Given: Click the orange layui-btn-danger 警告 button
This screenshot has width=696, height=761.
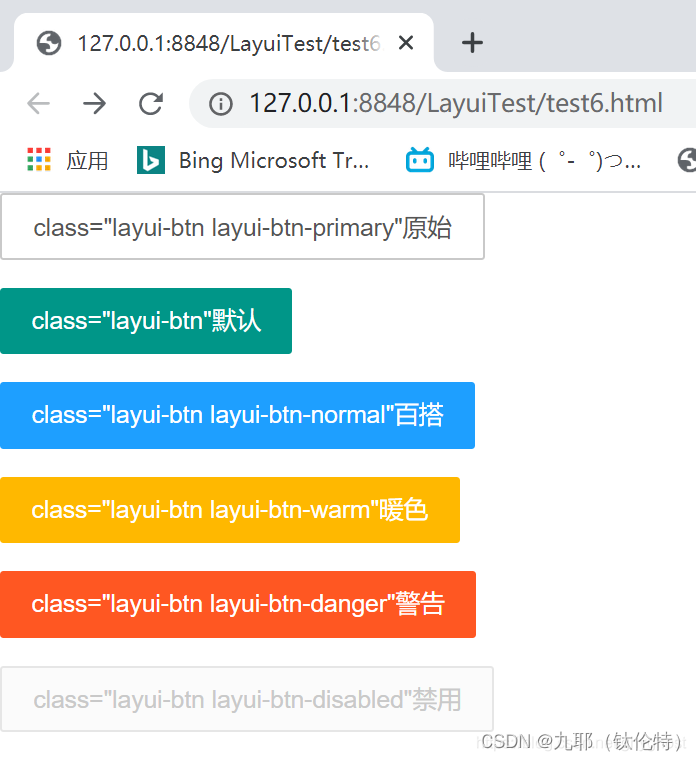Looking at the screenshot, I should click(238, 604).
